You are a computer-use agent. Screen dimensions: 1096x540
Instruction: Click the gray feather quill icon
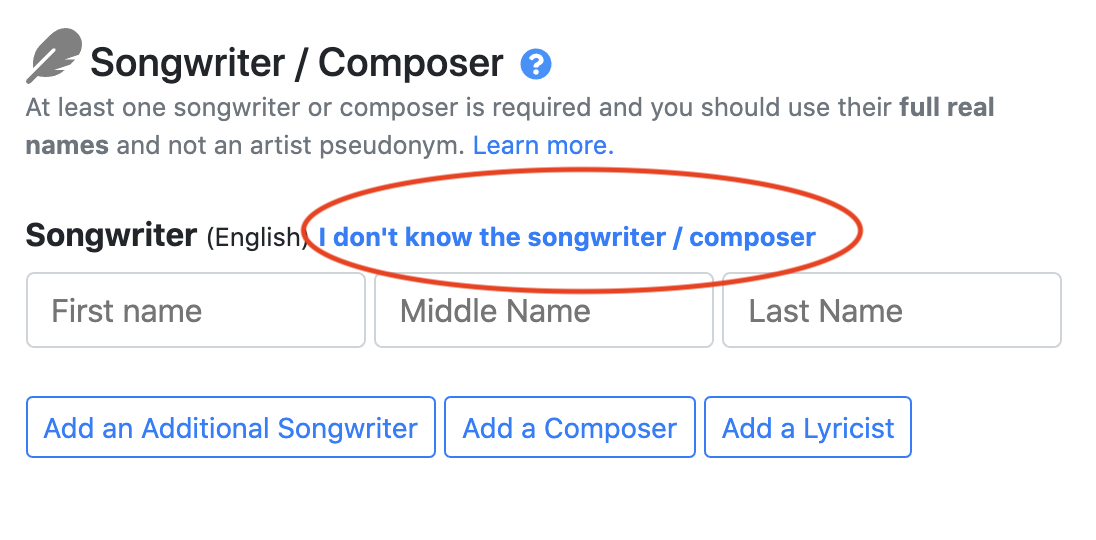[54, 55]
